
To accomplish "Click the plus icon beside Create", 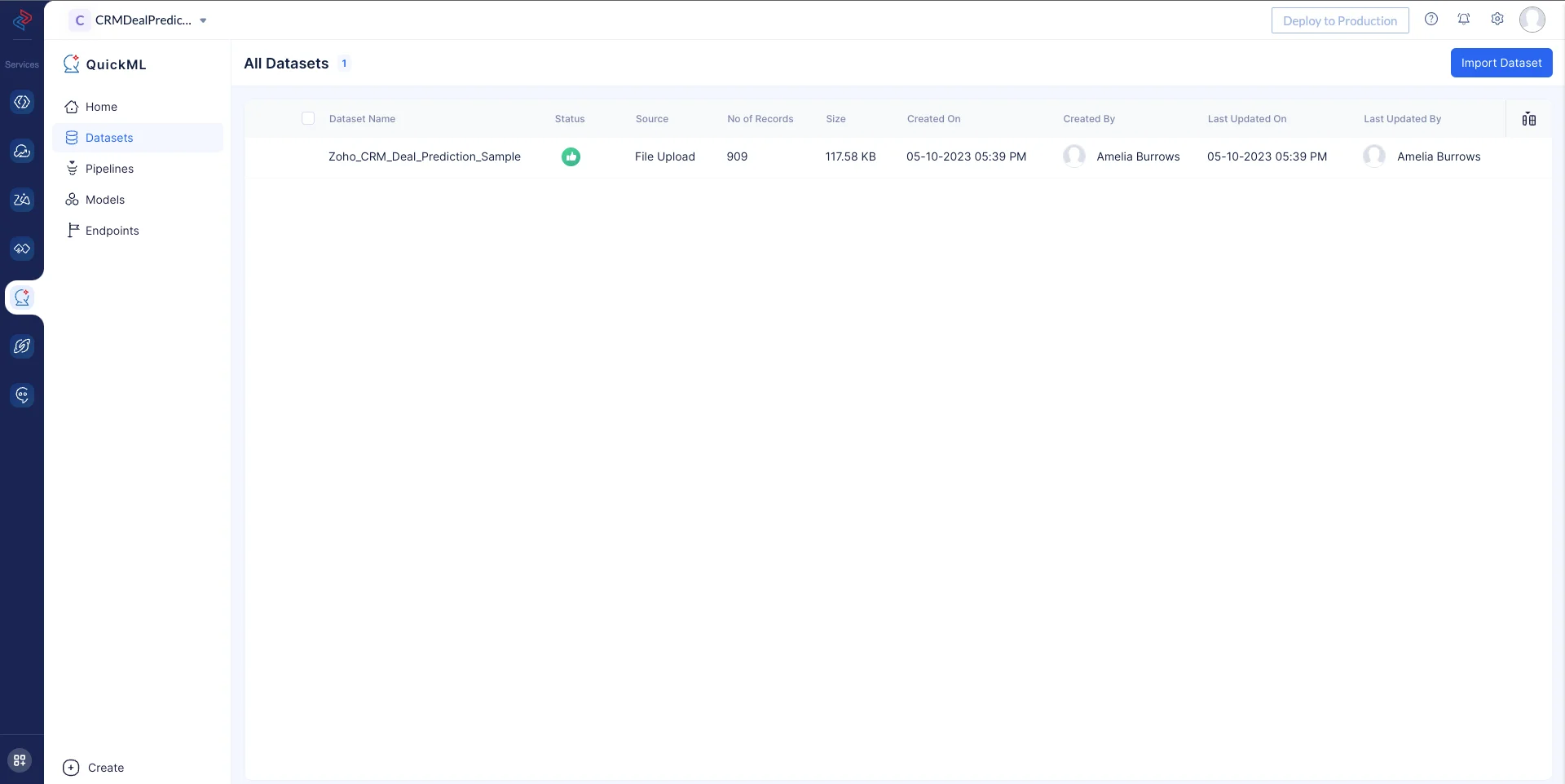I will 71,768.
